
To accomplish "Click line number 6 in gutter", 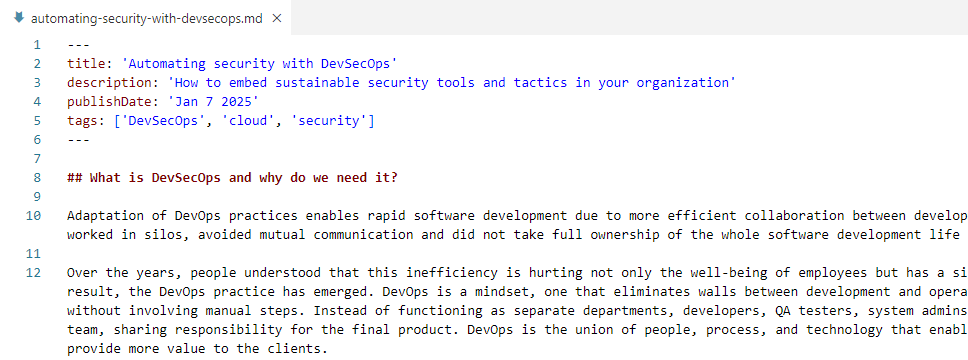I will (x=37, y=140).
